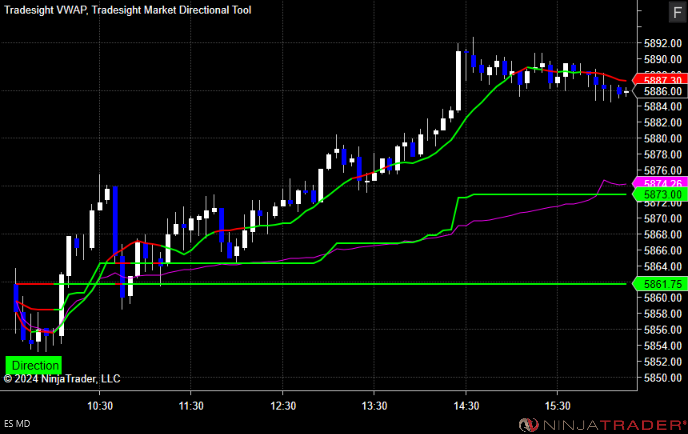Click the 5870.00 price axis label
Image resolution: width=688 pixels, height=434 pixels.
(x=663, y=219)
